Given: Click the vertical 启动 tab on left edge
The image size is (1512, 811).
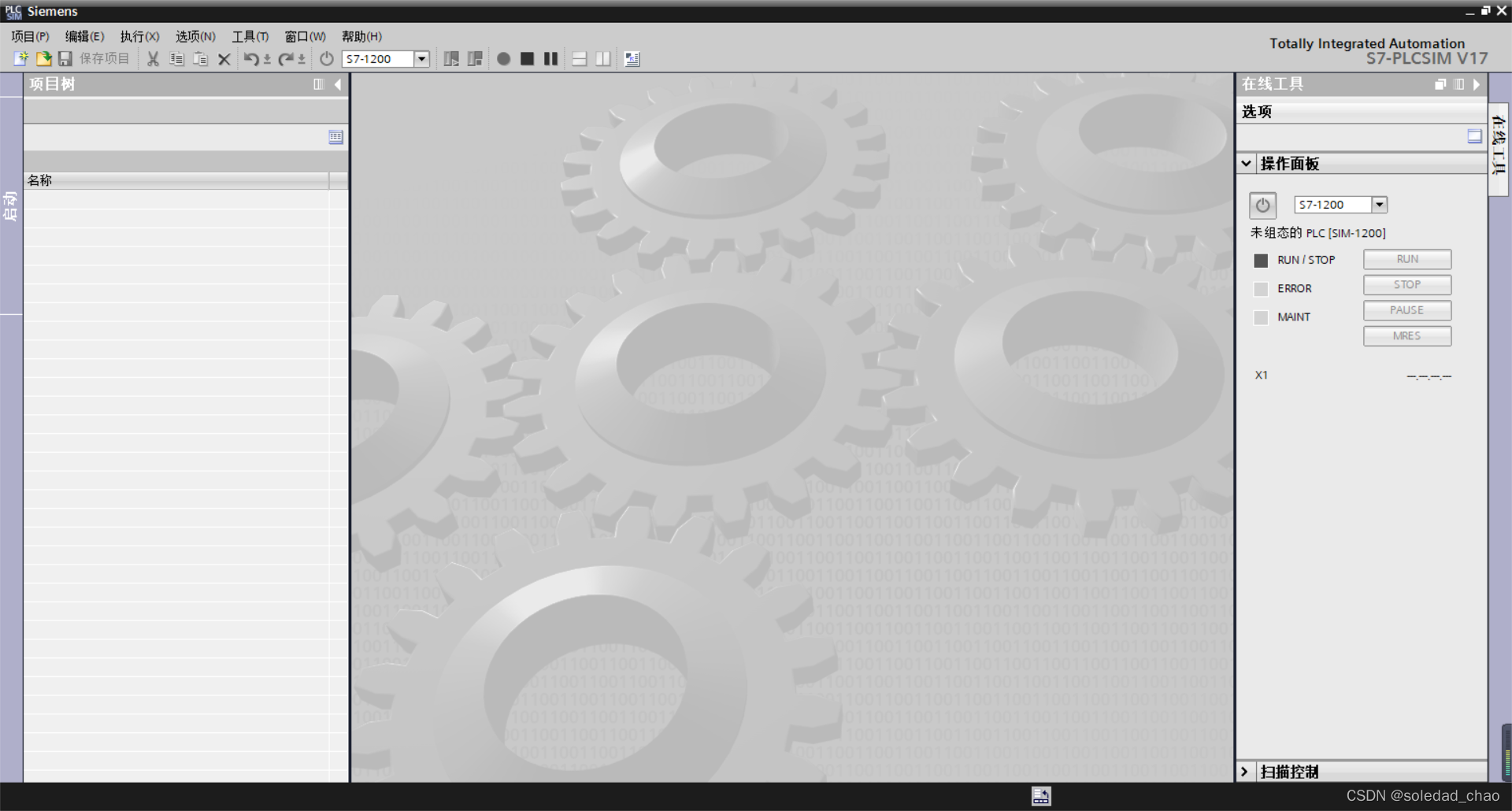Looking at the screenshot, I should pos(10,206).
